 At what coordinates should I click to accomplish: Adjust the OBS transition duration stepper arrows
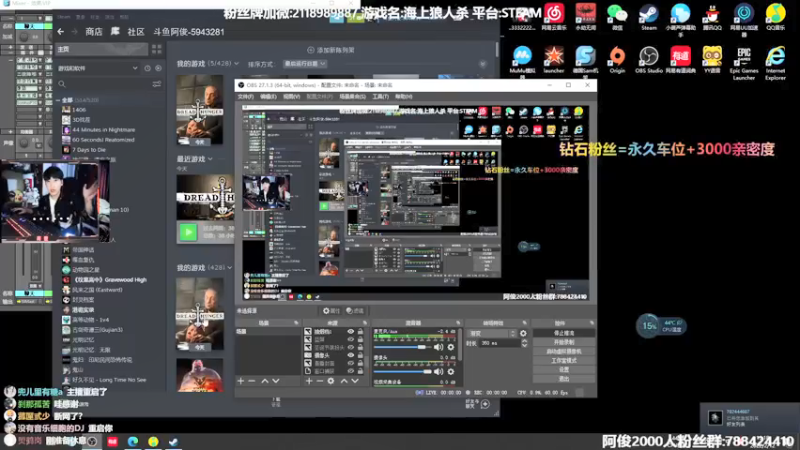pos(524,343)
